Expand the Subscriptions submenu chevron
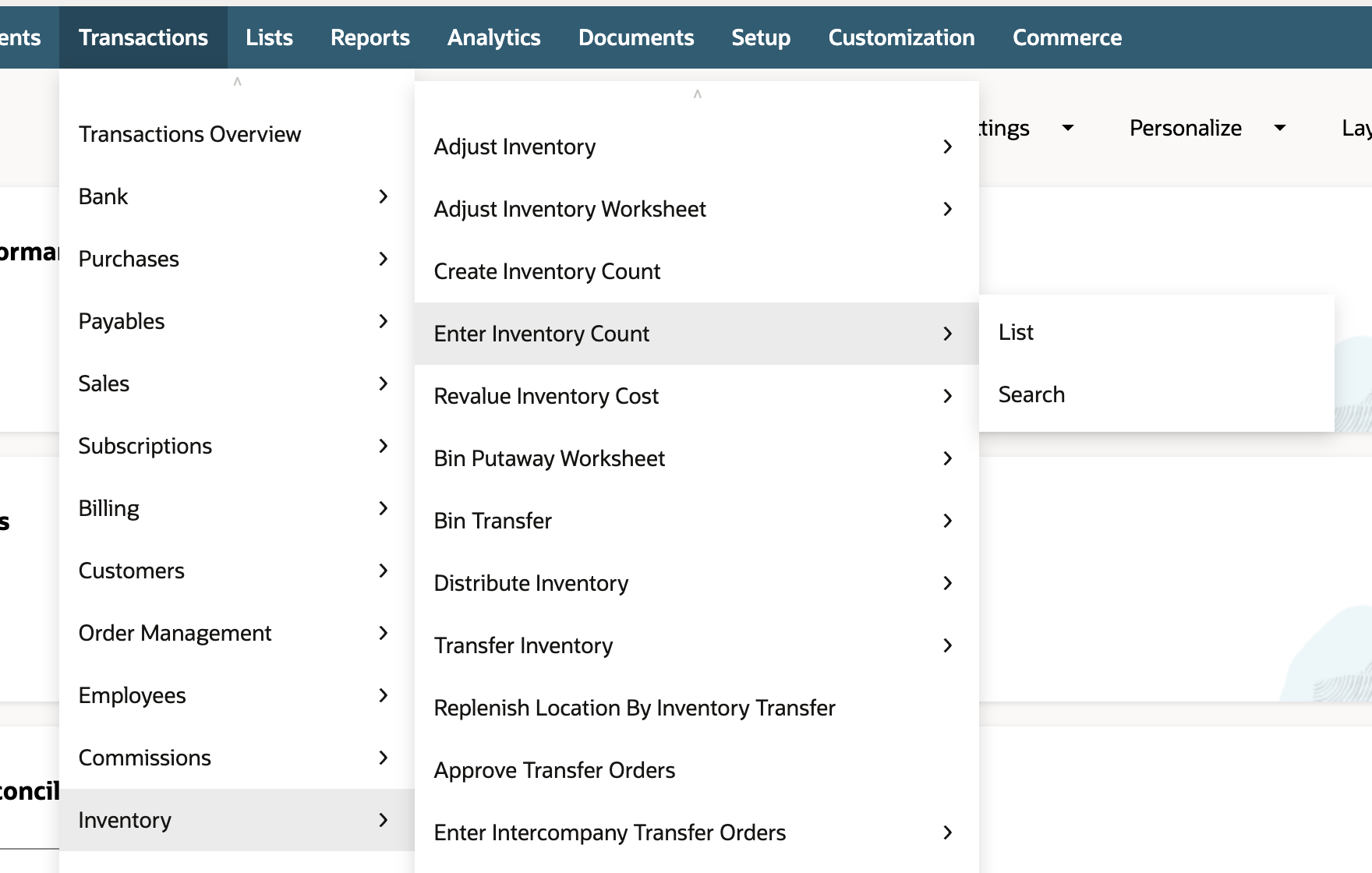The height and width of the screenshot is (873, 1372). [x=383, y=446]
